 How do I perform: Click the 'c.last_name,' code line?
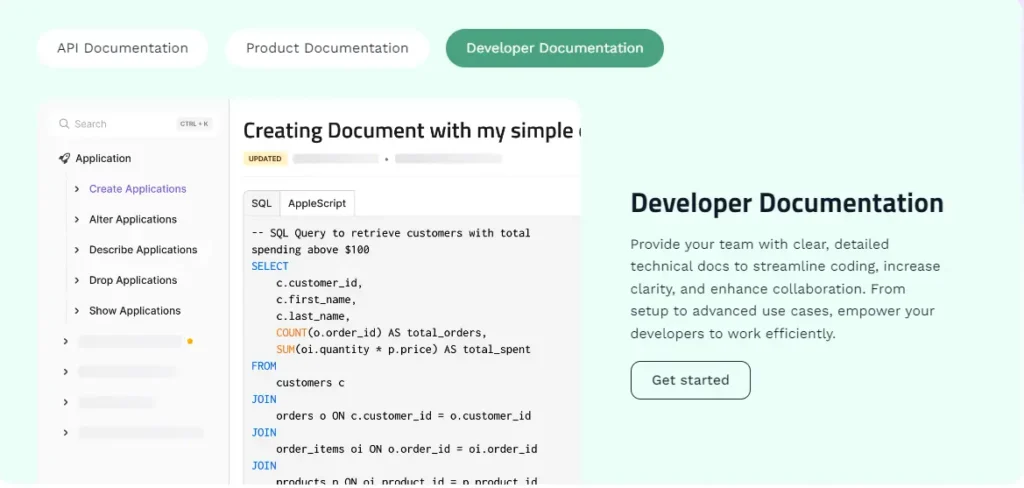coord(313,316)
